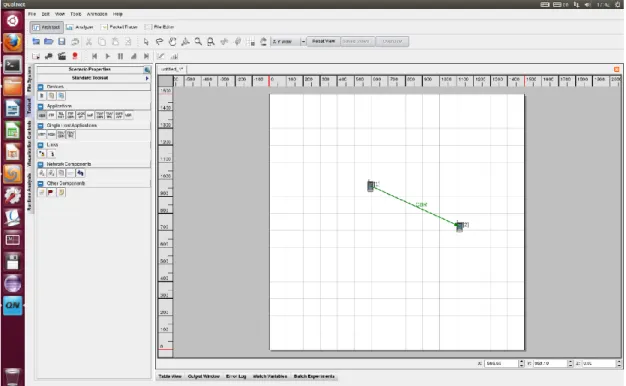
Task: Switch to File Editor mode
Action: tap(159, 27)
